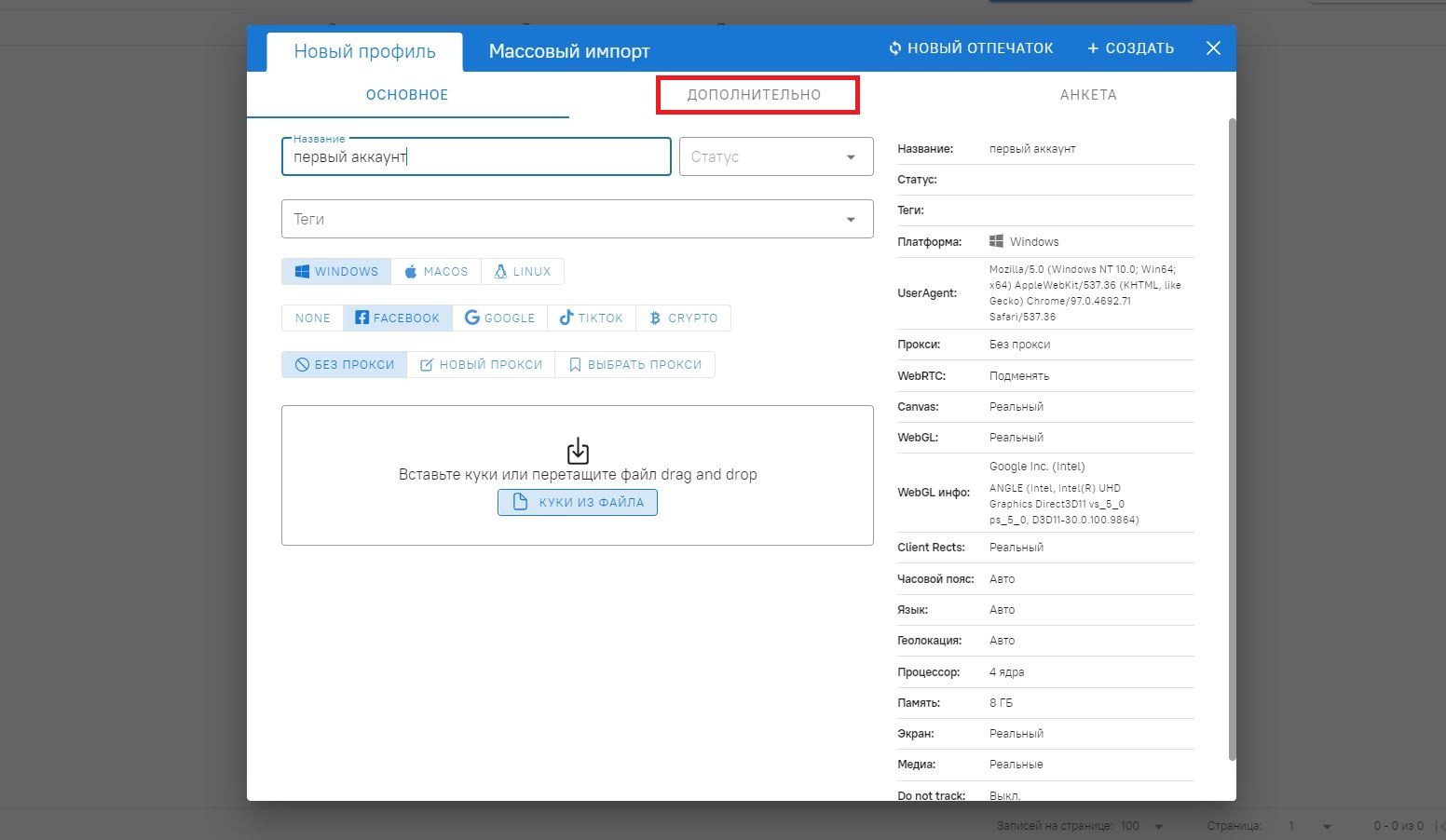
Task: Click the Процессор 4 ядра value
Action: pos(1006,672)
